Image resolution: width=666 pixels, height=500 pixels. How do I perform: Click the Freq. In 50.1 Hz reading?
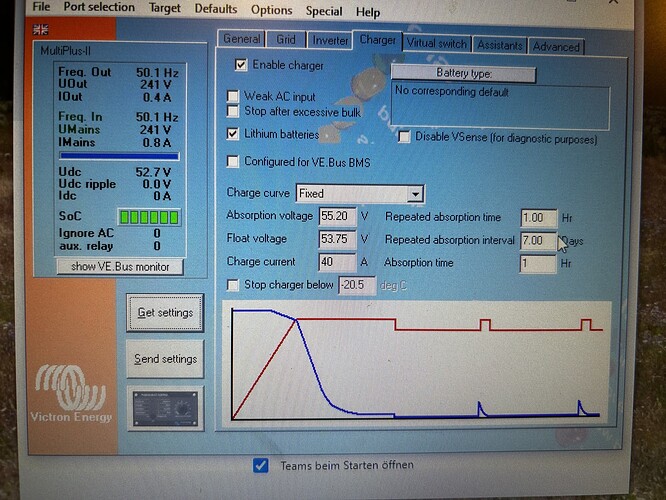coord(118,117)
